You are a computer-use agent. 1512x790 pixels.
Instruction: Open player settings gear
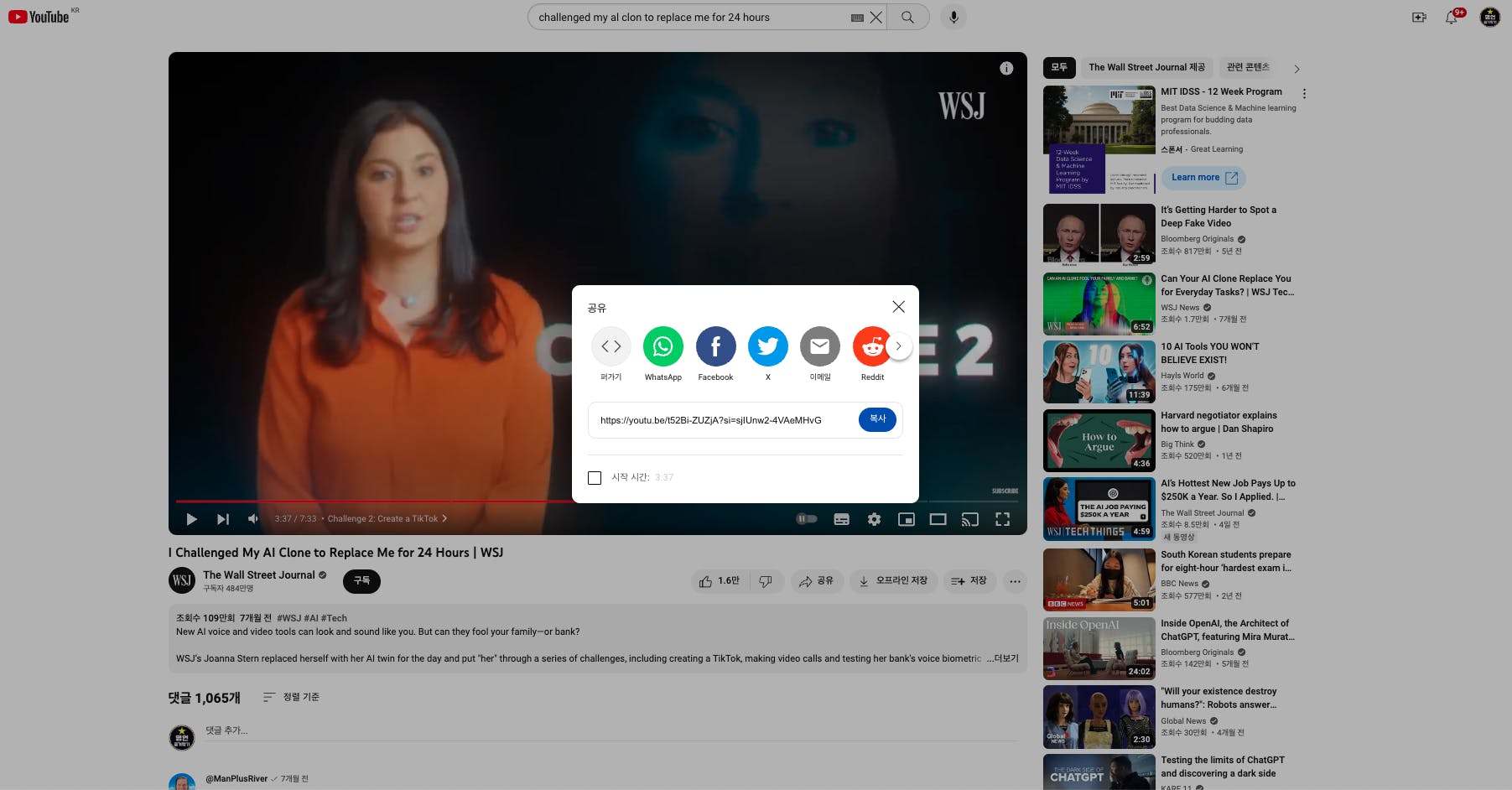(874, 519)
